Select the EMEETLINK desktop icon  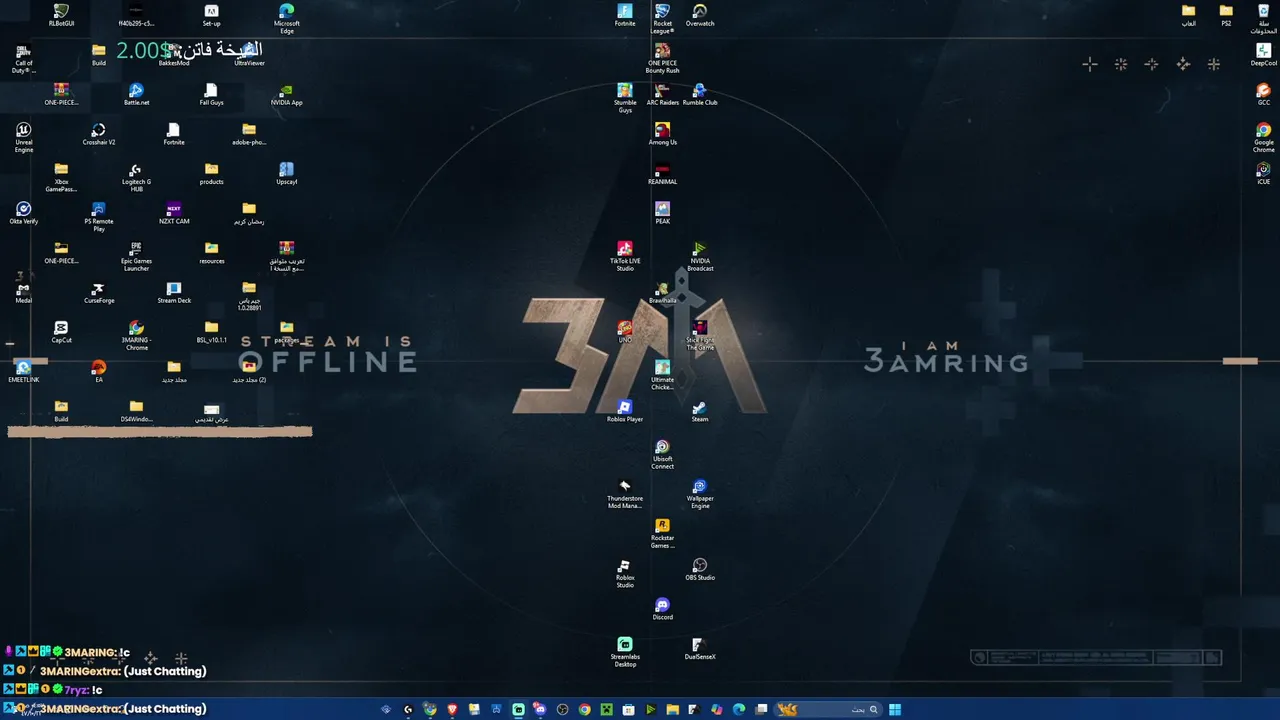pos(24,371)
